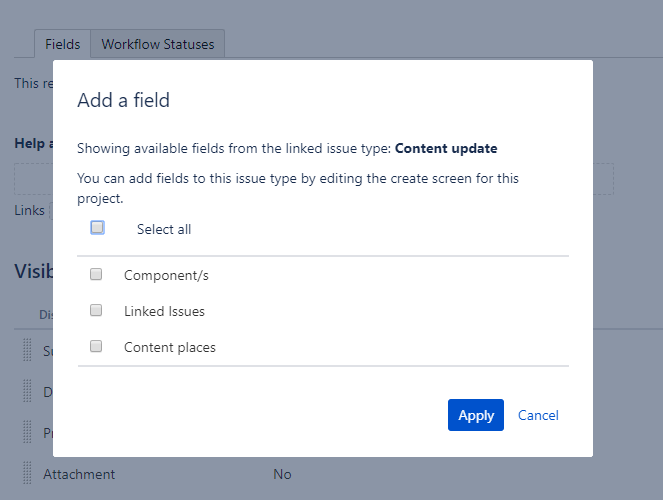The image size is (663, 500).
Task: Click the Select all label text
Action: [x=164, y=230]
